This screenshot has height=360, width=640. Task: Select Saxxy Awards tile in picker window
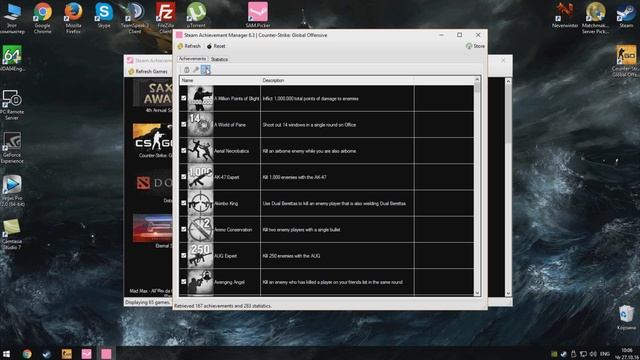153,96
